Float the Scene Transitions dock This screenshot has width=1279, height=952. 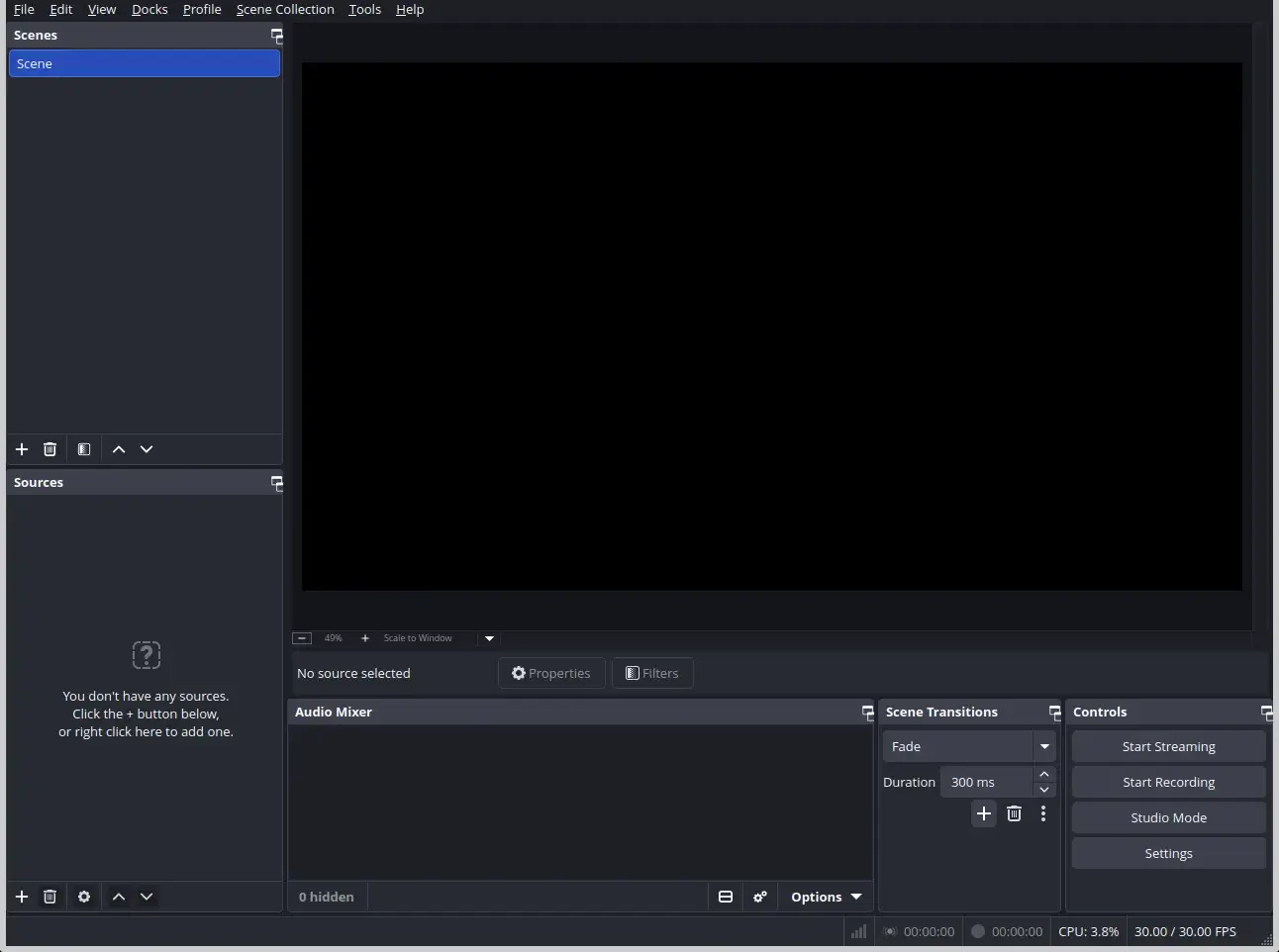tap(1054, 713)
